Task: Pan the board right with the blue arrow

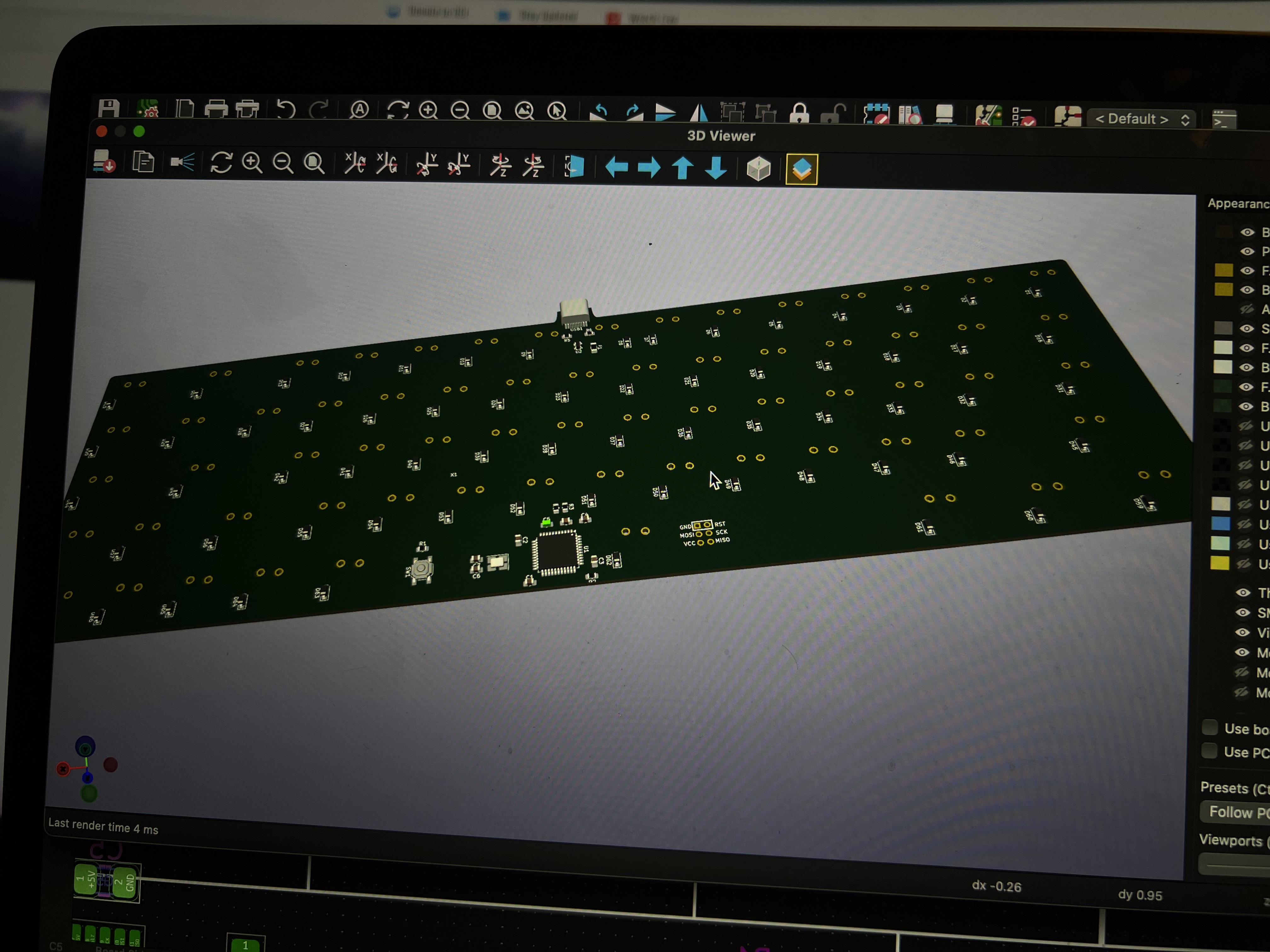Action: (649, 168)
